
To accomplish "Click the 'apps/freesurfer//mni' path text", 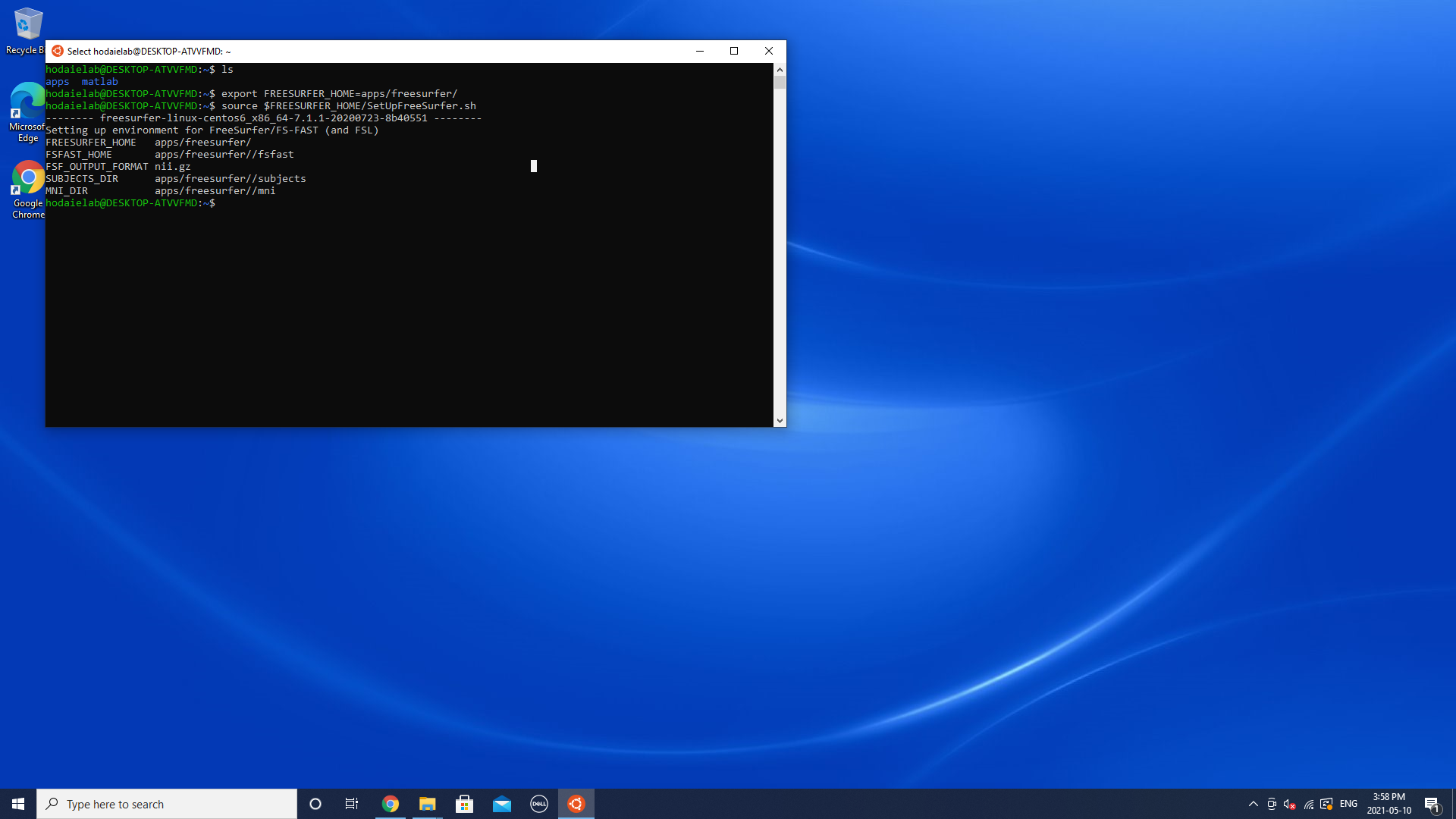I will pyautogui.click(x=215, y=191).
